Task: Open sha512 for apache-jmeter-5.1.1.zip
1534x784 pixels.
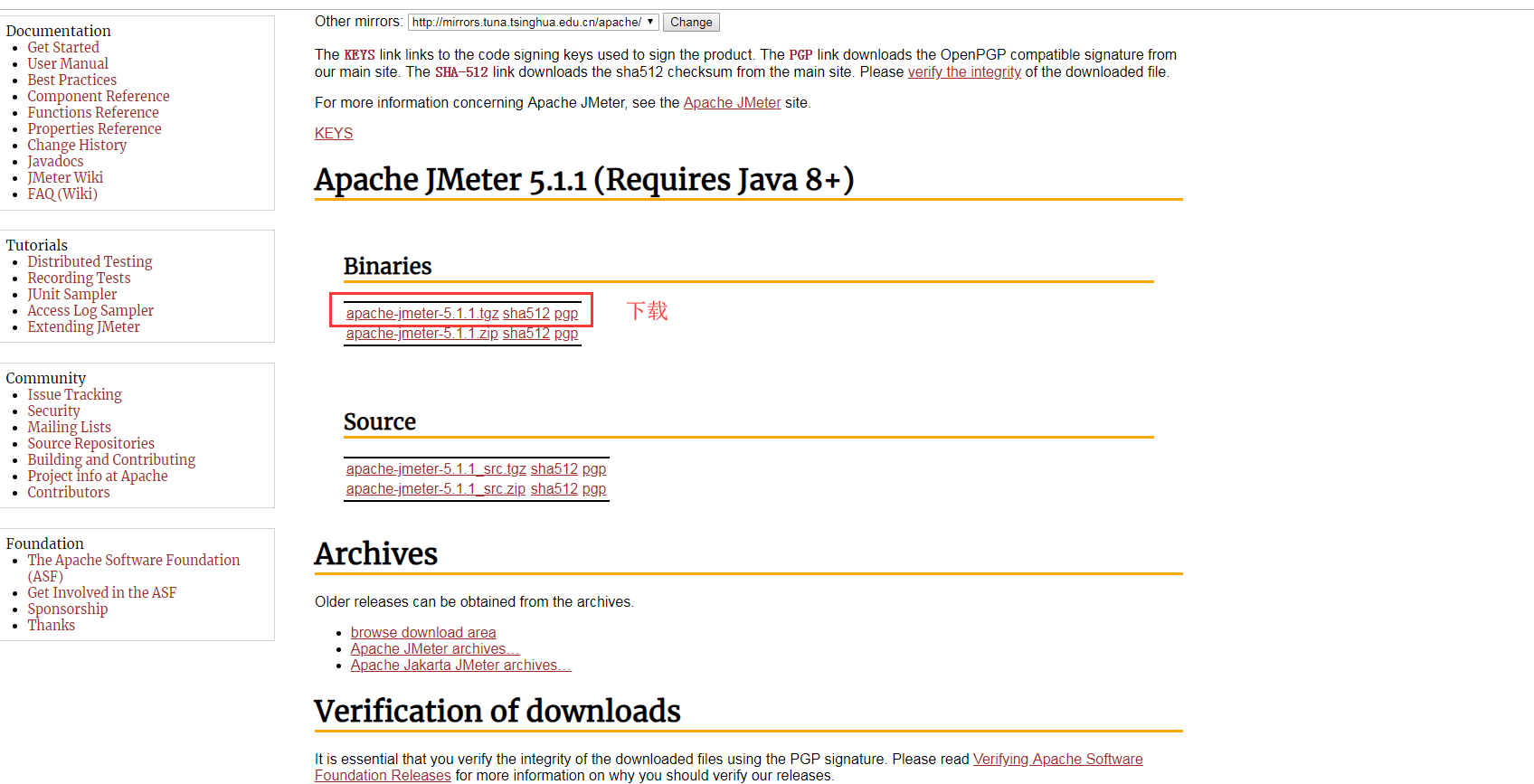Action: pyautogui.click(x=526, y=333)
